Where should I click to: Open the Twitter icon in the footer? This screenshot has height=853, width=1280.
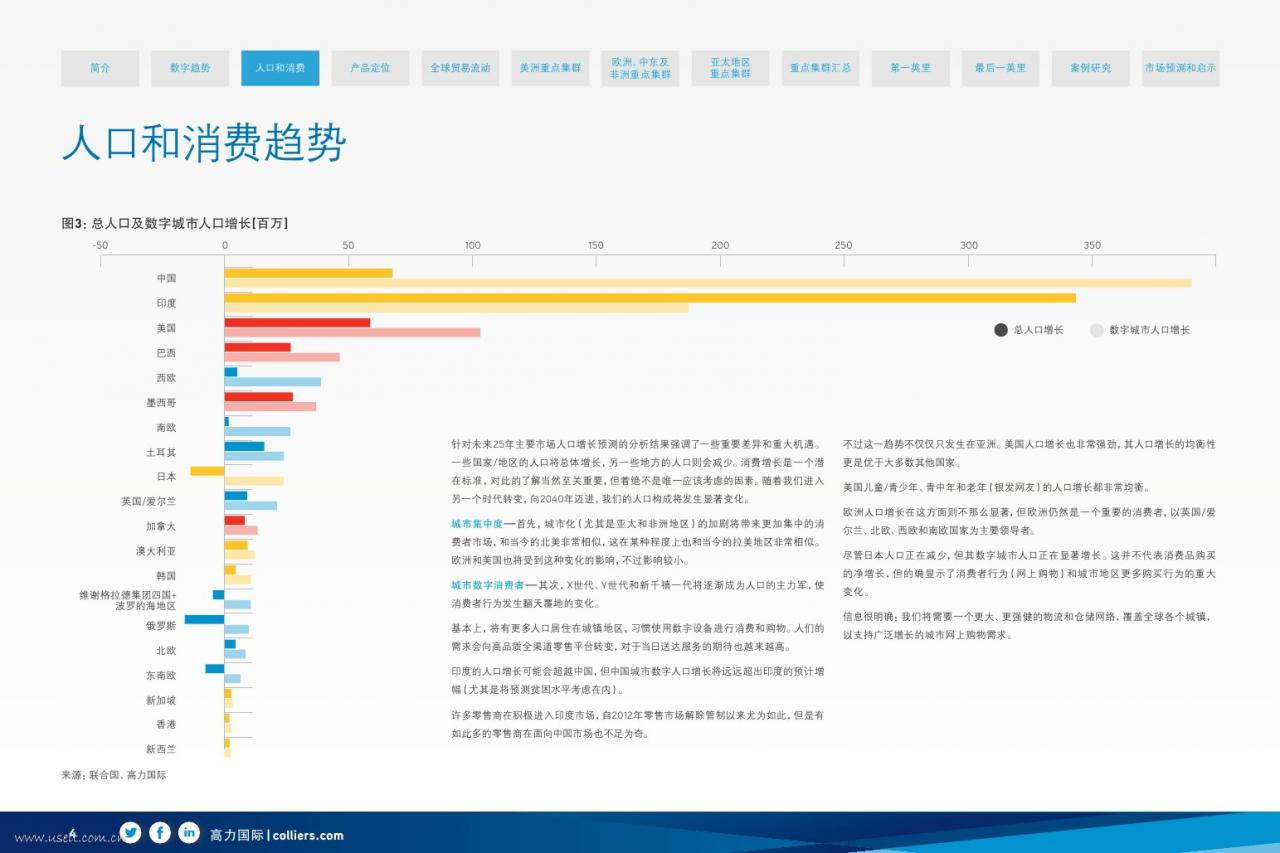(130, 832)
